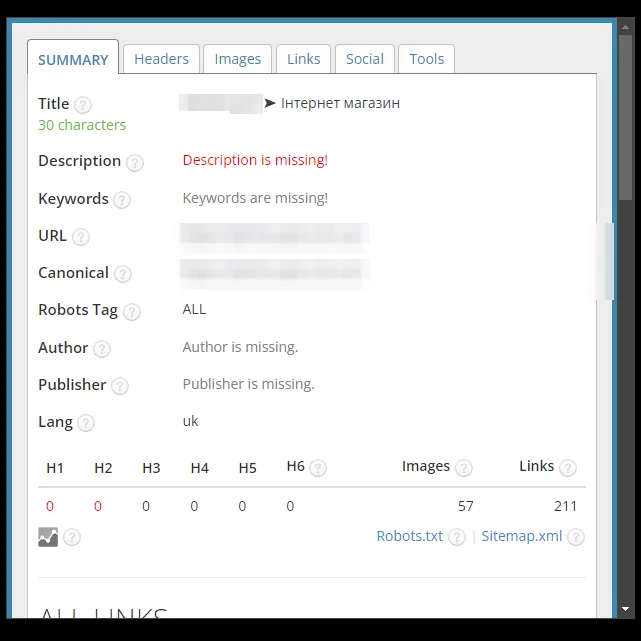Click the '30 characters' title length text
The width and height of the screenshot is (641, 641).
(x=82, y=125)
